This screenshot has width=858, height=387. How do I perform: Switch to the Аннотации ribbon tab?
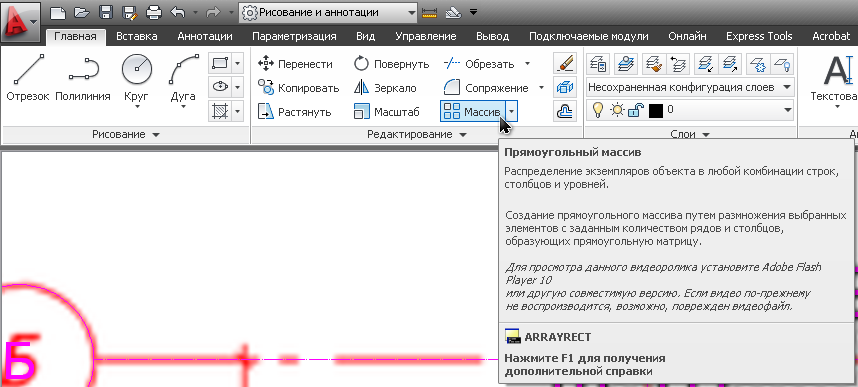(205, 36)
